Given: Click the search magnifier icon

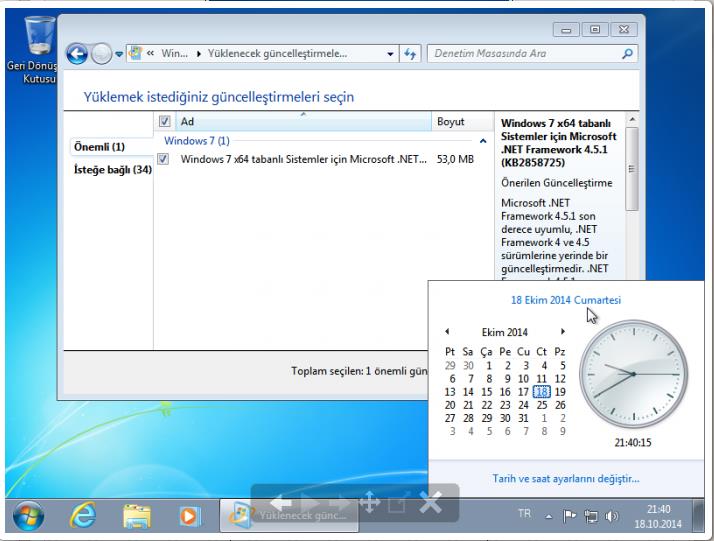Looking at the screenshot, I should tap(627, 54).
